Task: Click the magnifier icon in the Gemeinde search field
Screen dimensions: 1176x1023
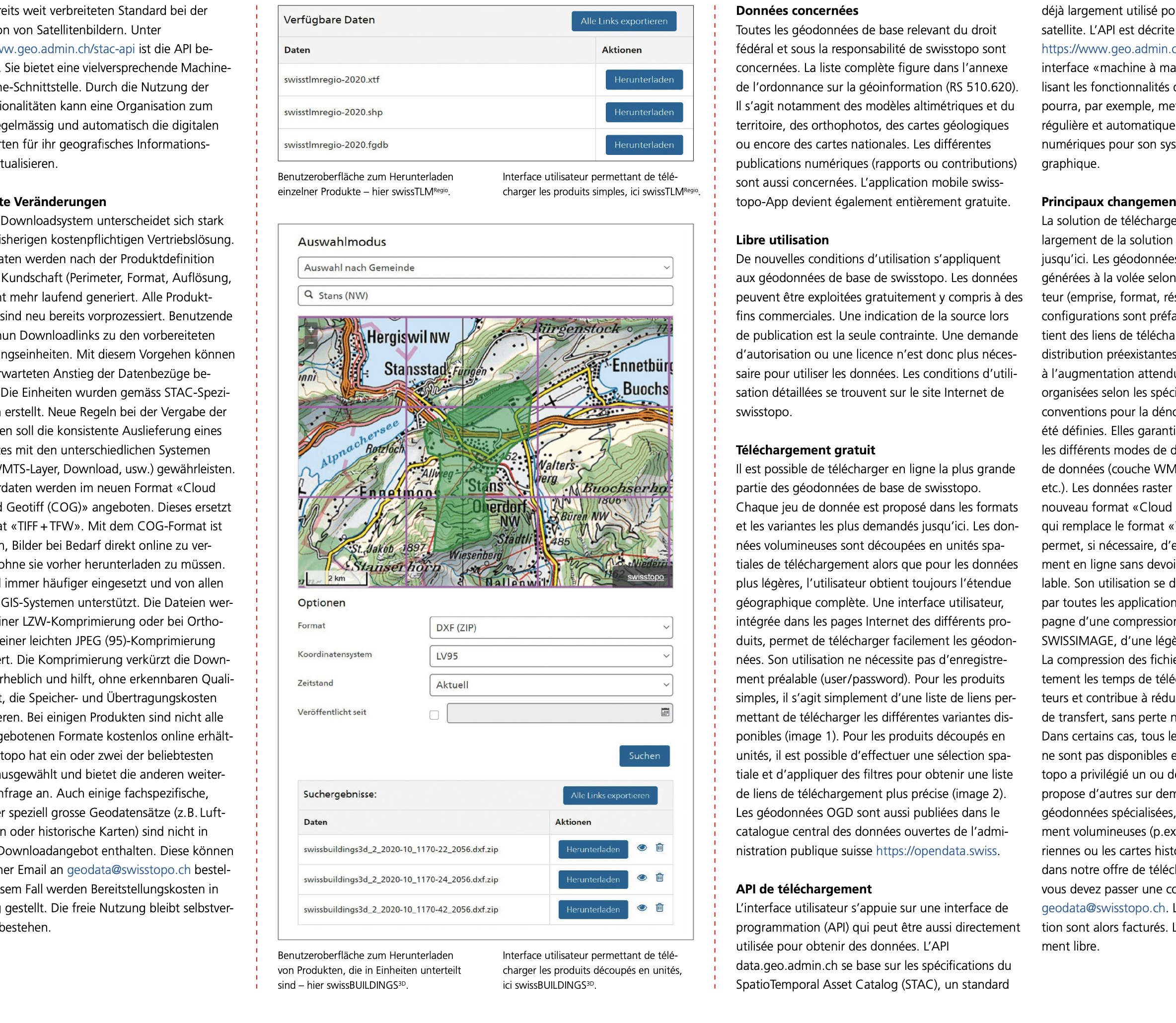Action: pyautogui.click(x=309, y=294)
